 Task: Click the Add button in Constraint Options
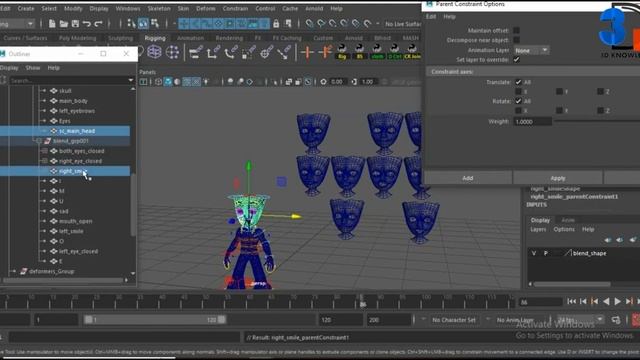coord(468,178)
